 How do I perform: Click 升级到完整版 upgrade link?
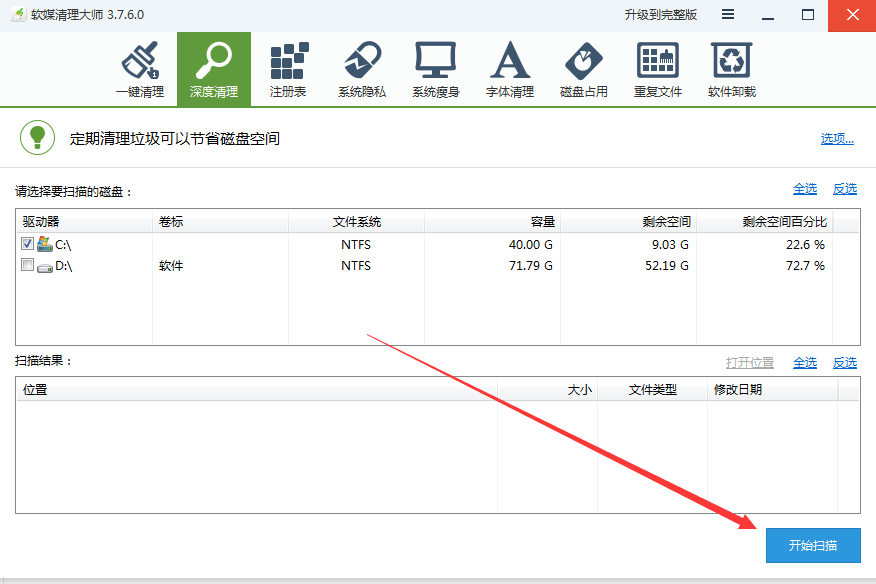pyautogui.click(x=660, y=15)
